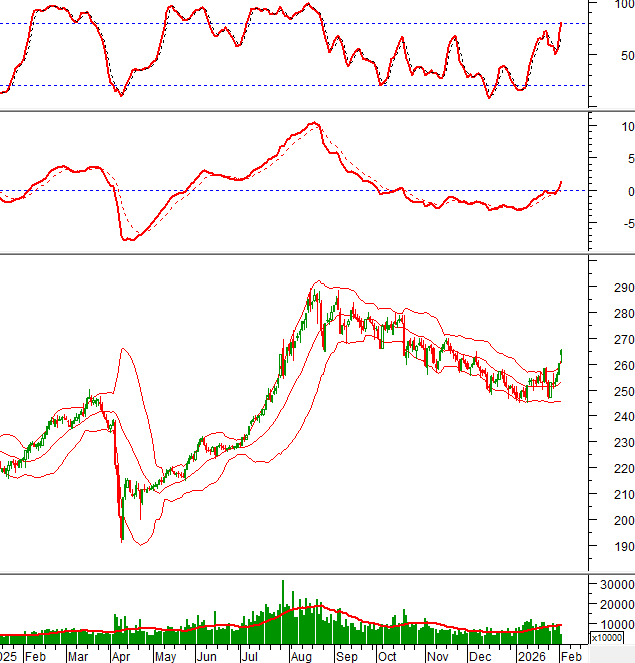Click the Aug month label

point(299,656)
